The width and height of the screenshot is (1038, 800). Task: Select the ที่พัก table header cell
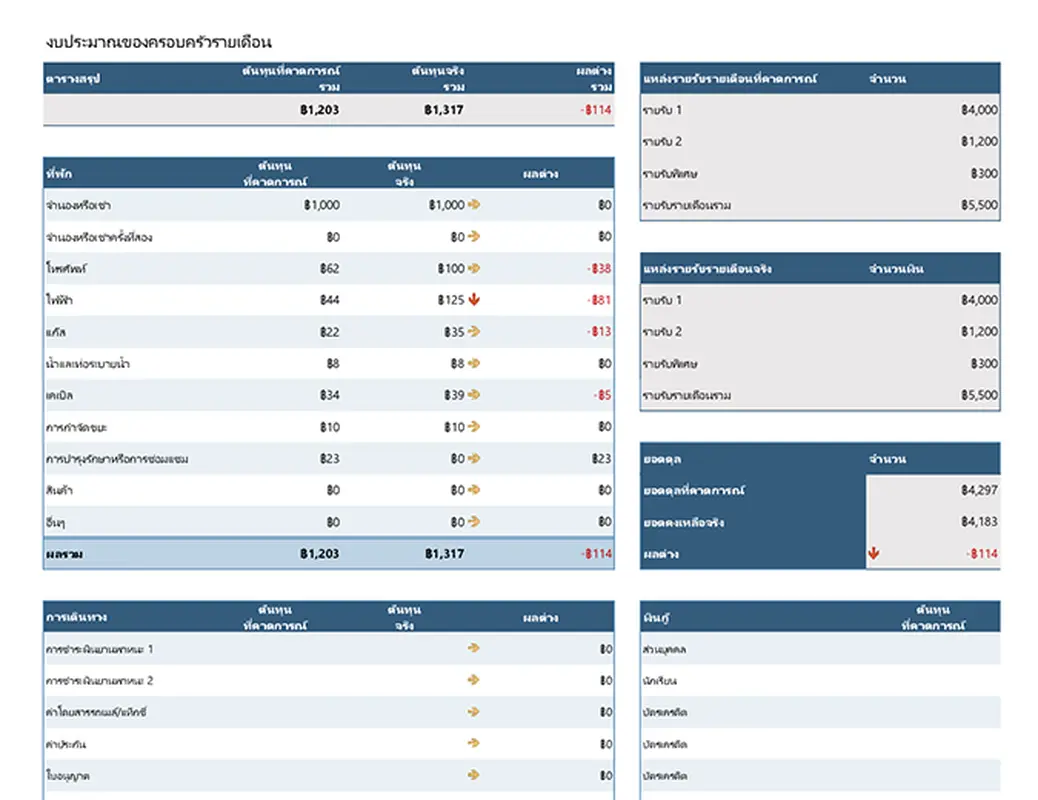tap(58, 173)
